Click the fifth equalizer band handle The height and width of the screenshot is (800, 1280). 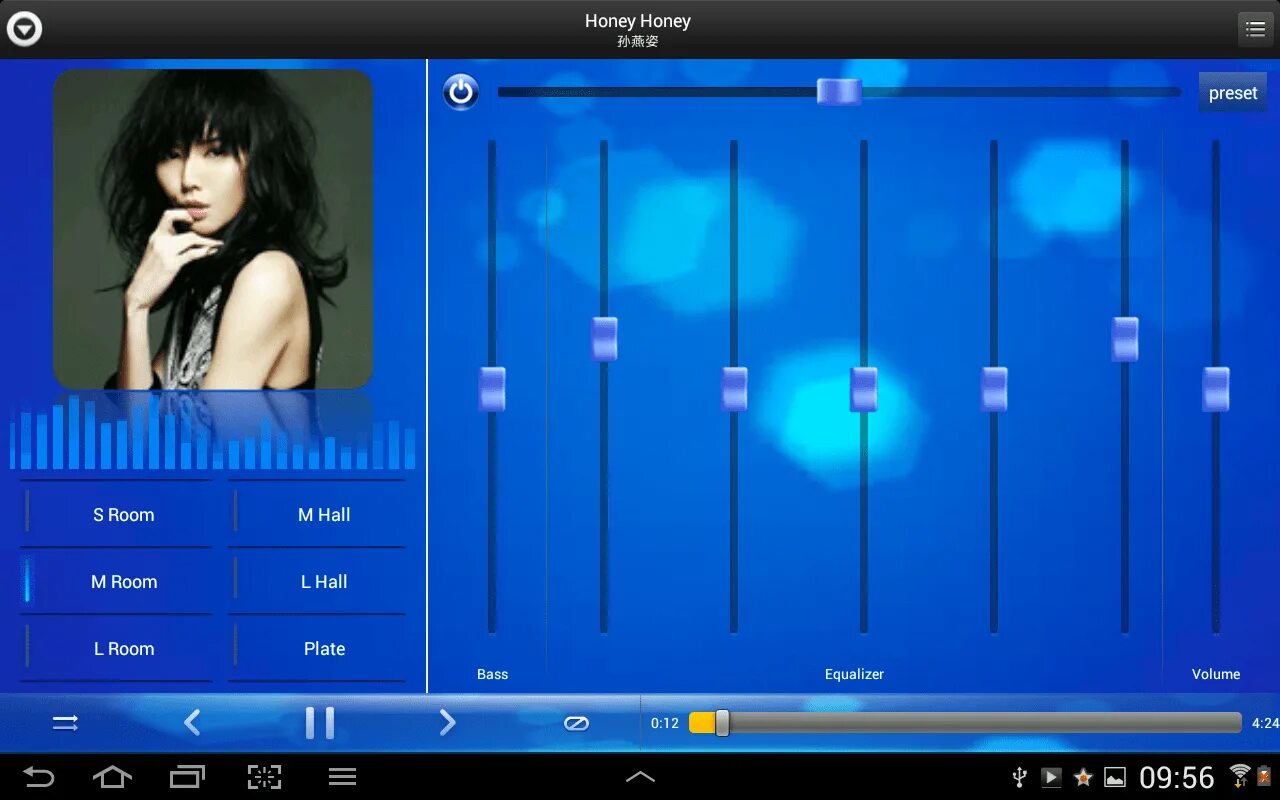tap(1125, 339)
